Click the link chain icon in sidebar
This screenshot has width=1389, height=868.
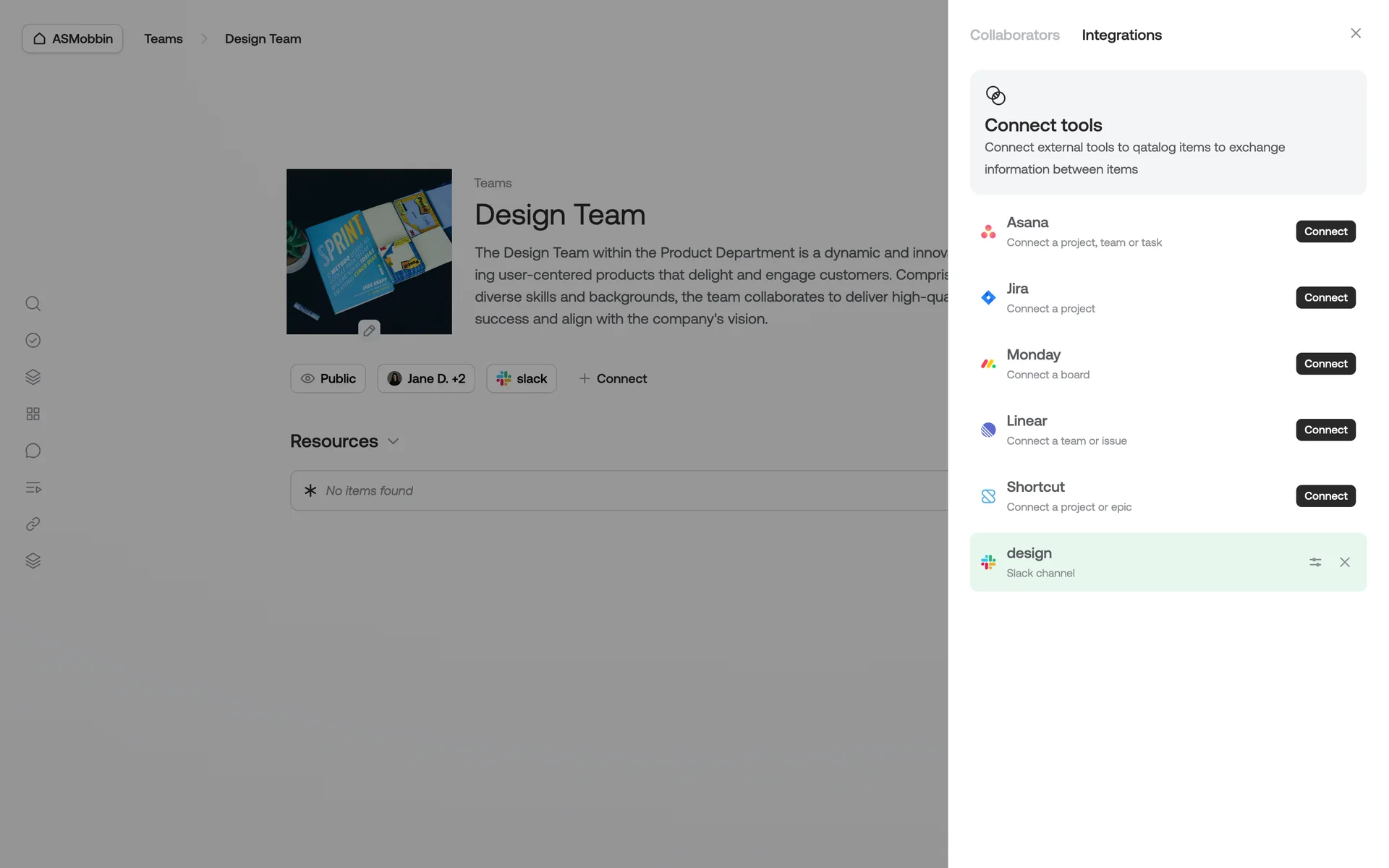tap(33, 524)
